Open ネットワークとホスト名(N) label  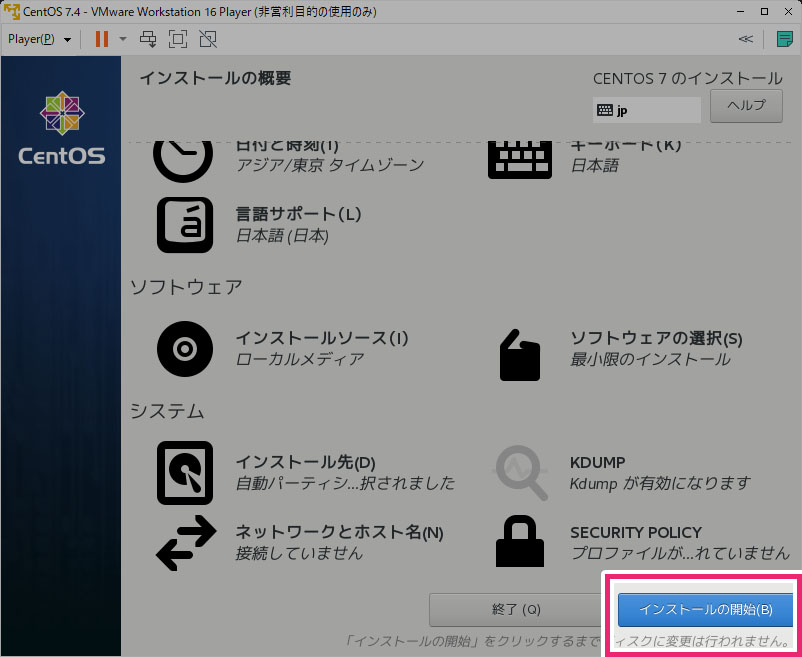[339, 533]
